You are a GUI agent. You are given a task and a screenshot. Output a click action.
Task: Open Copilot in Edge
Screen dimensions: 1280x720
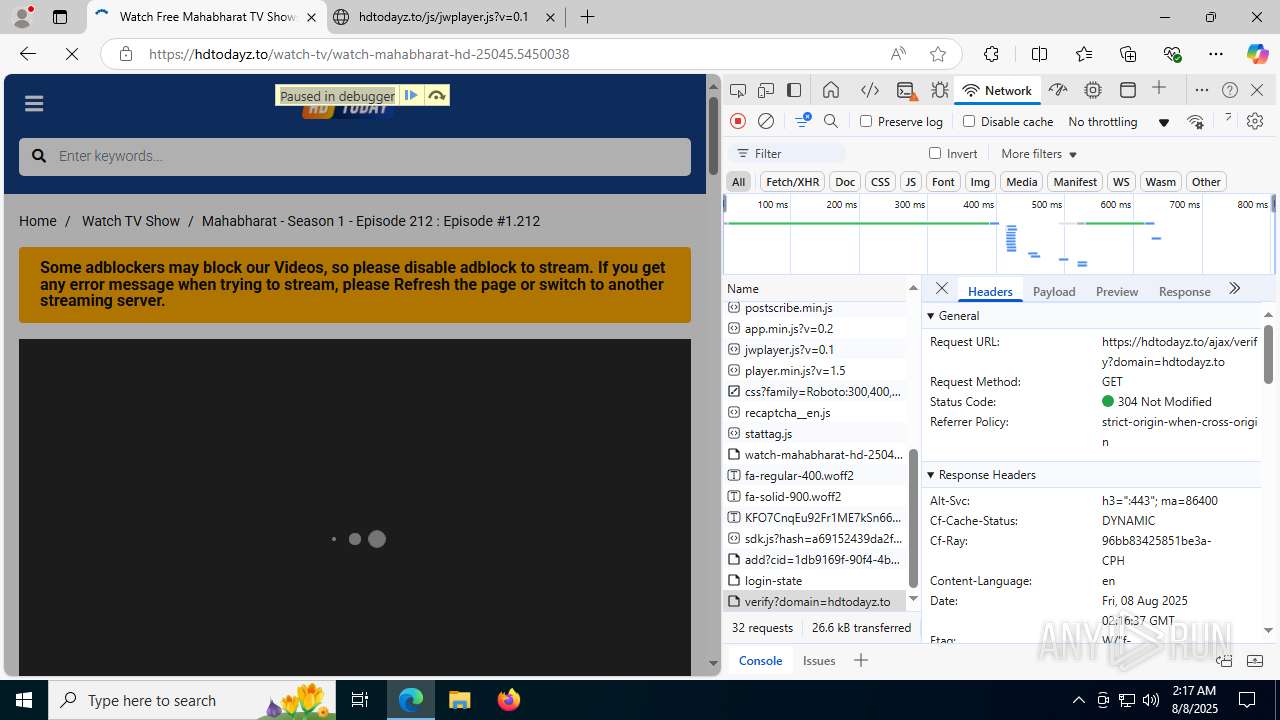click(1257, 54)
